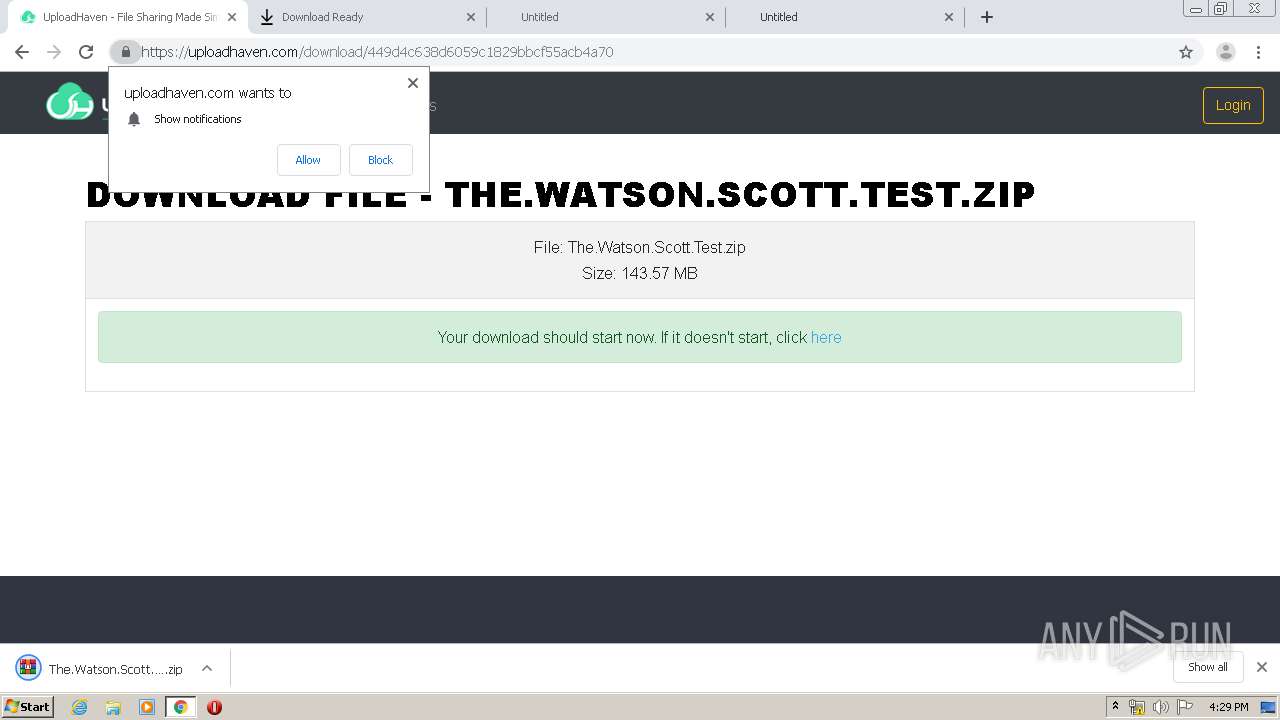
Task: Click the browser back arrow
Action: [x=22, y=52]
